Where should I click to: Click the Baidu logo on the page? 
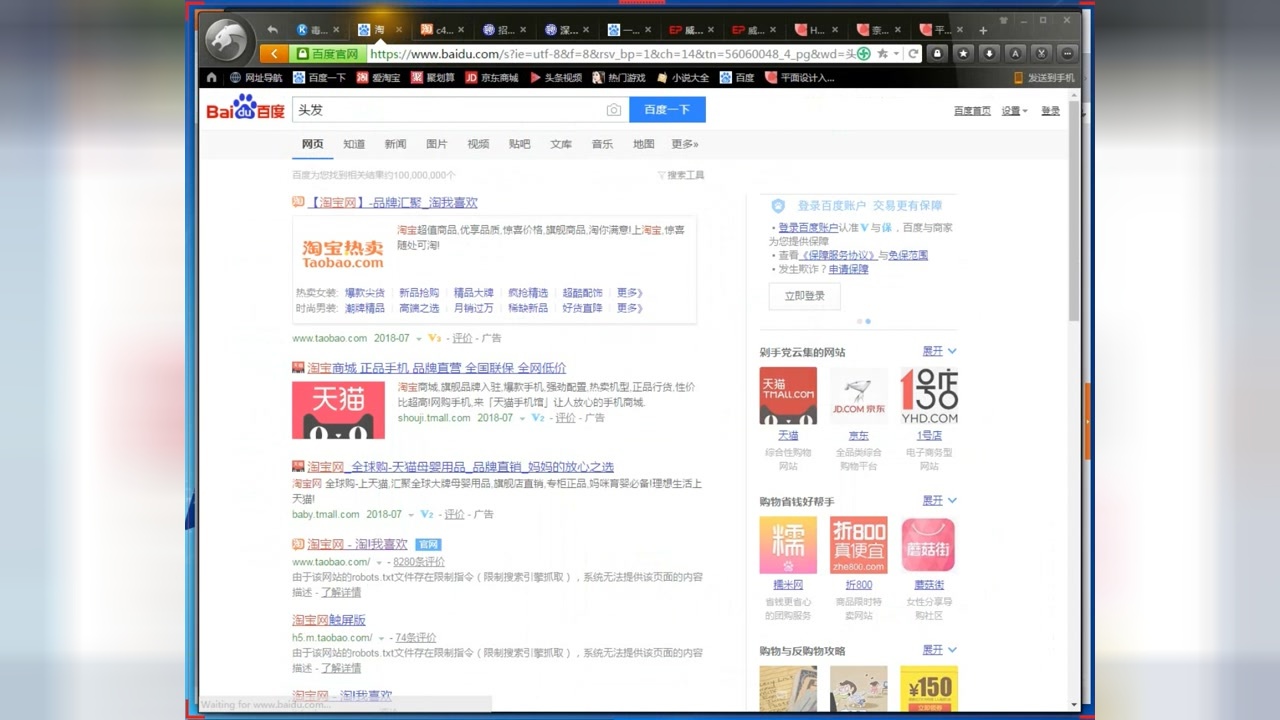click(246, 108)
